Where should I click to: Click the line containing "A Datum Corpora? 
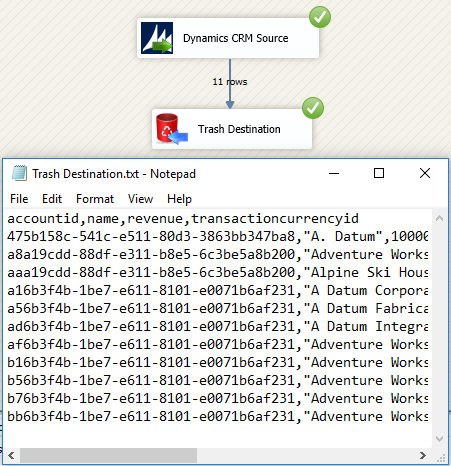218,291
